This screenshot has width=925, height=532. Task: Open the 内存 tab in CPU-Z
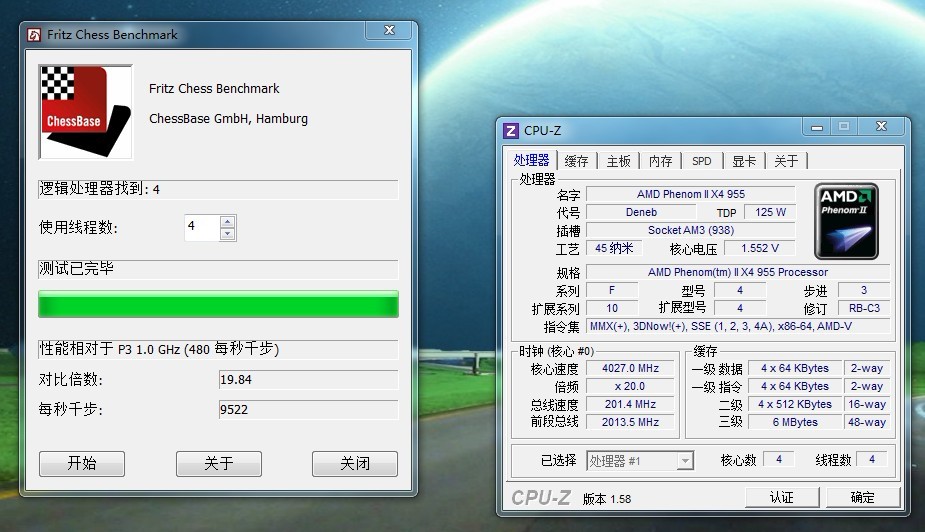pos(660,162)
